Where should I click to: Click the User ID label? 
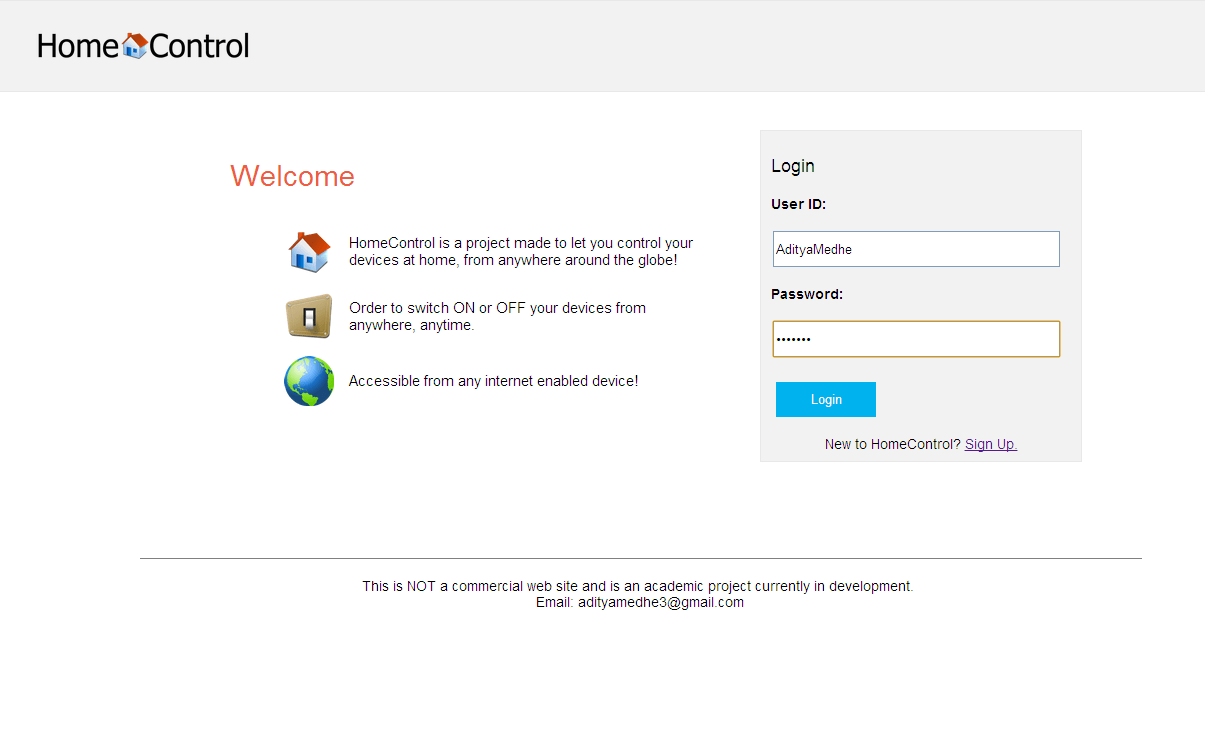[798, 204]
